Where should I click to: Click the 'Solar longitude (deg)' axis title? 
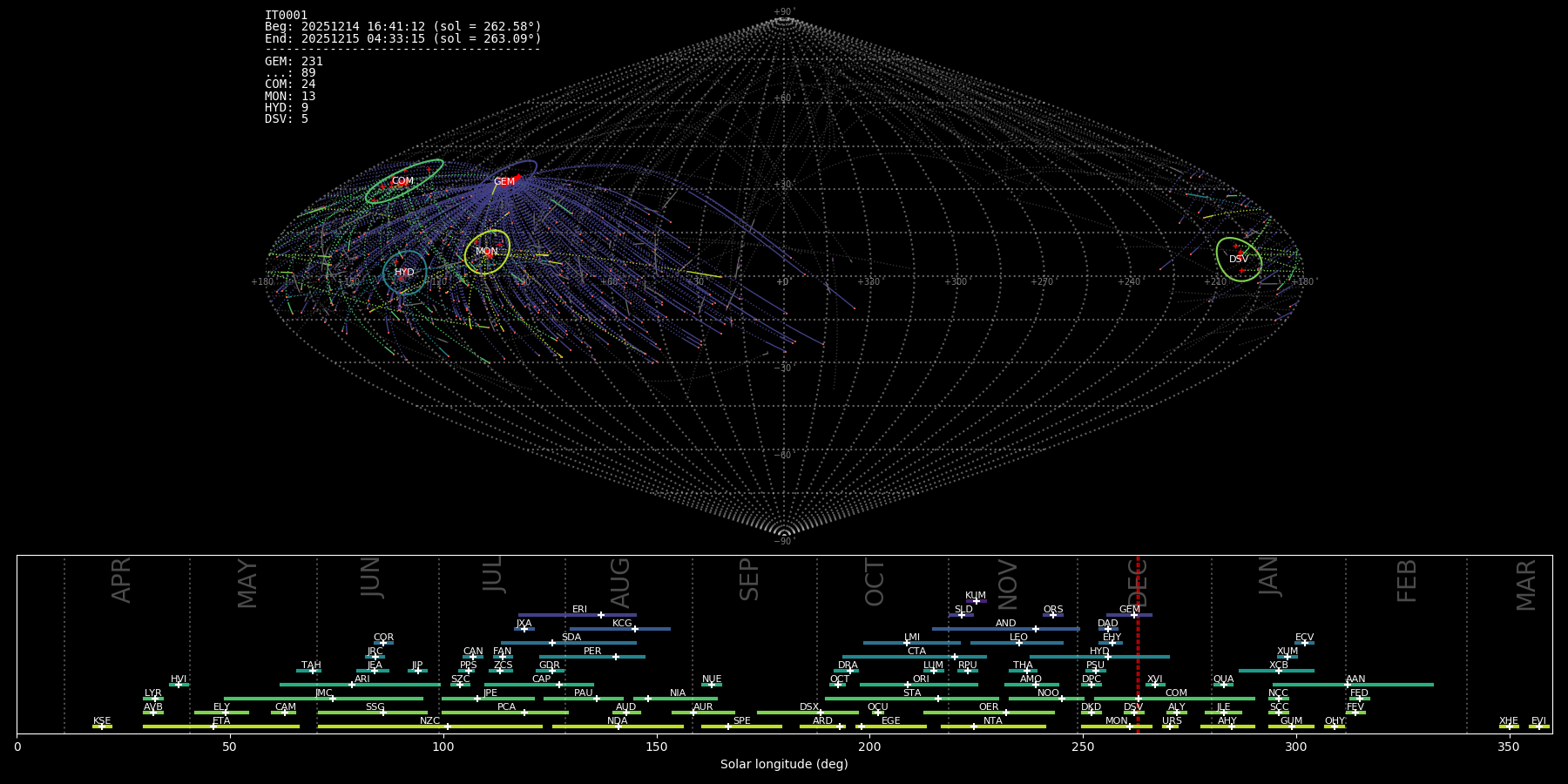pyautogui.click(x=784, y=765)
